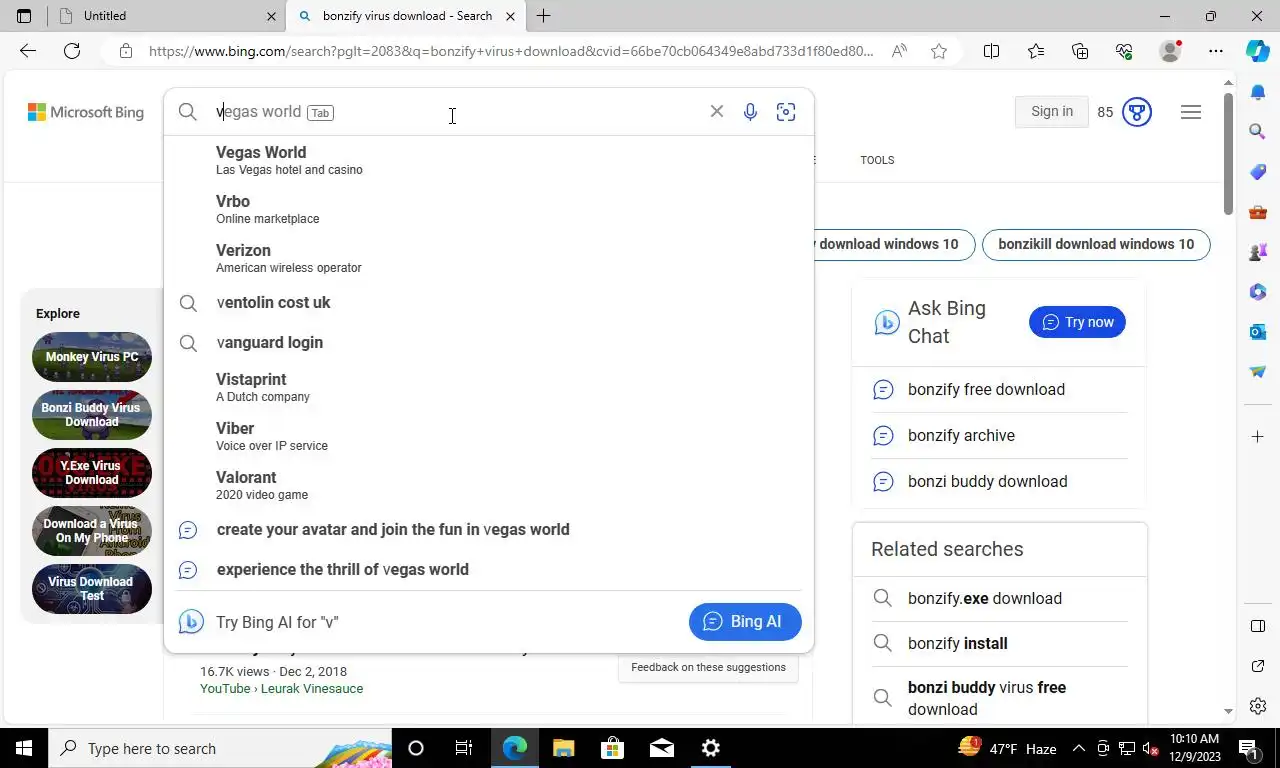Open the Favorites list icon
Viewport: 1280px width, 768px height.
click(1035, 51)
